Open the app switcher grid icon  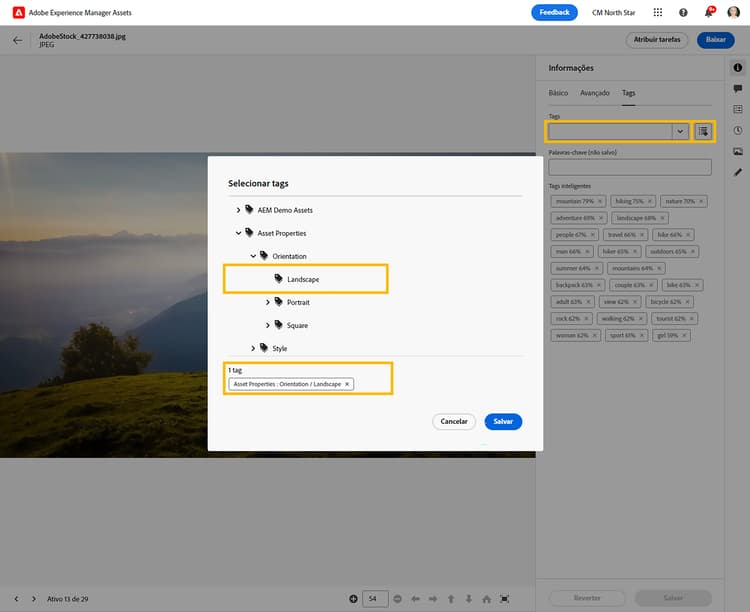click(x=657, y=13)
